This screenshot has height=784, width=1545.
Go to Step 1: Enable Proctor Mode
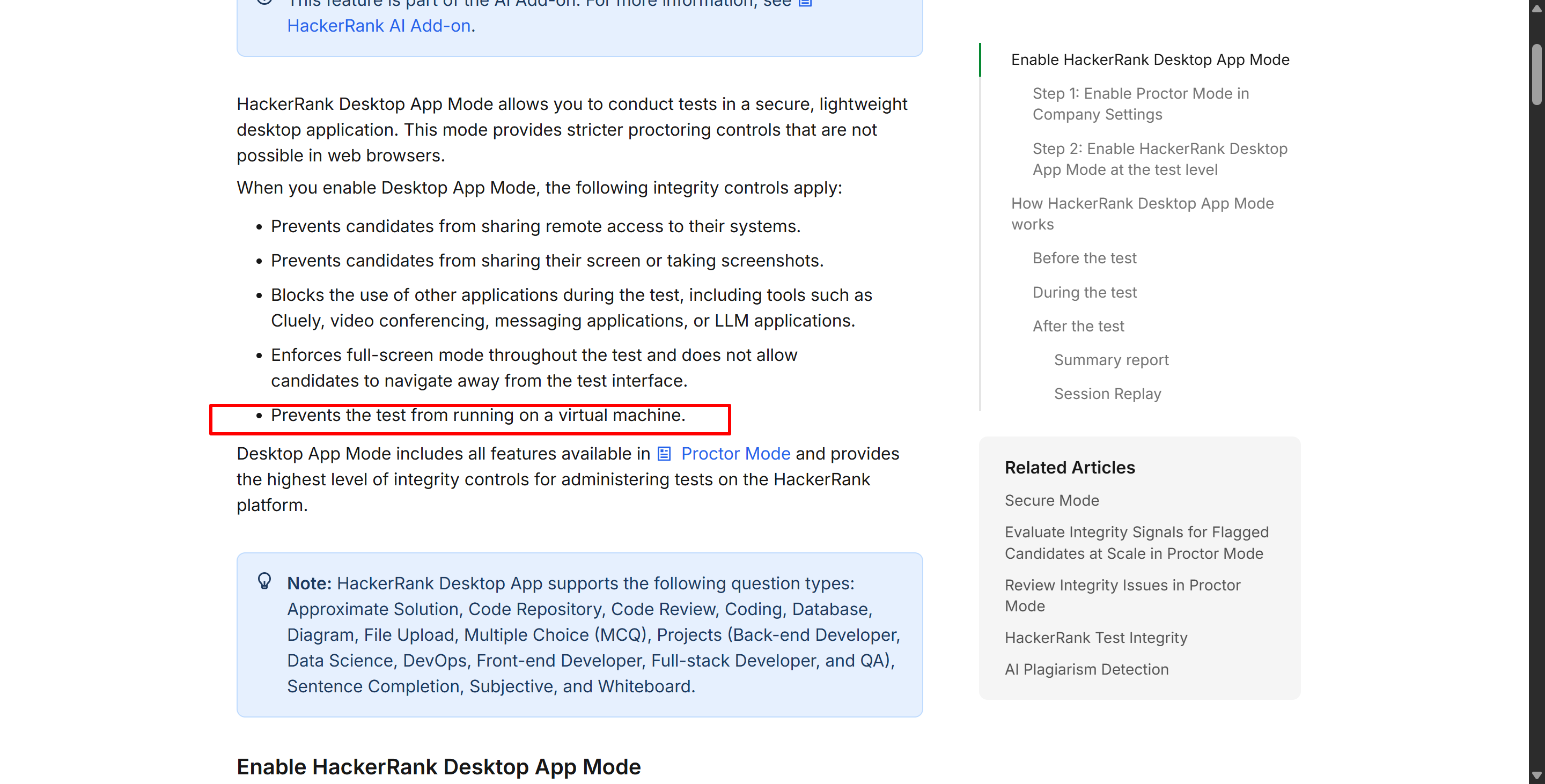1140,103
